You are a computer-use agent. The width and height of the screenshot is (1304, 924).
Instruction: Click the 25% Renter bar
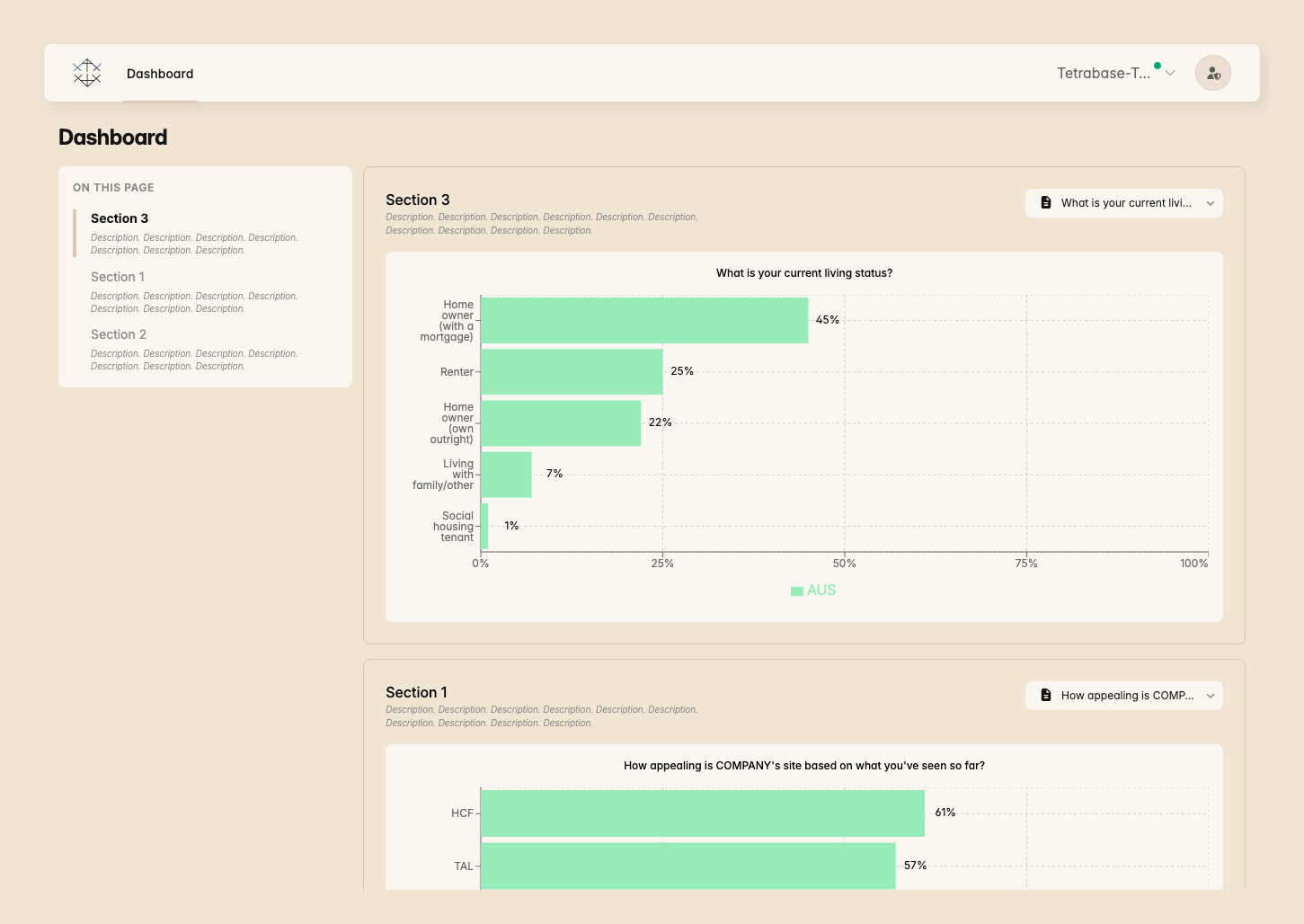coord(572,372)
